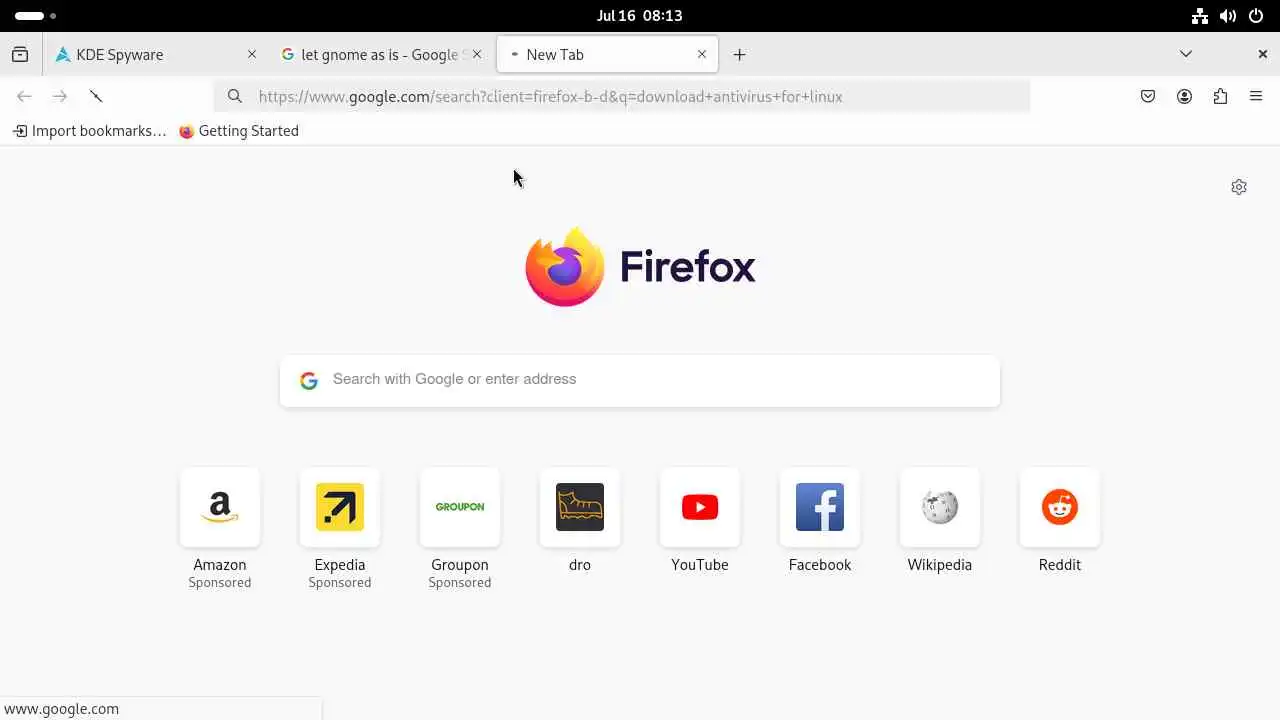Select the New Tab tab
This screenshot has height=720, width=1280.
click(607, 55)
